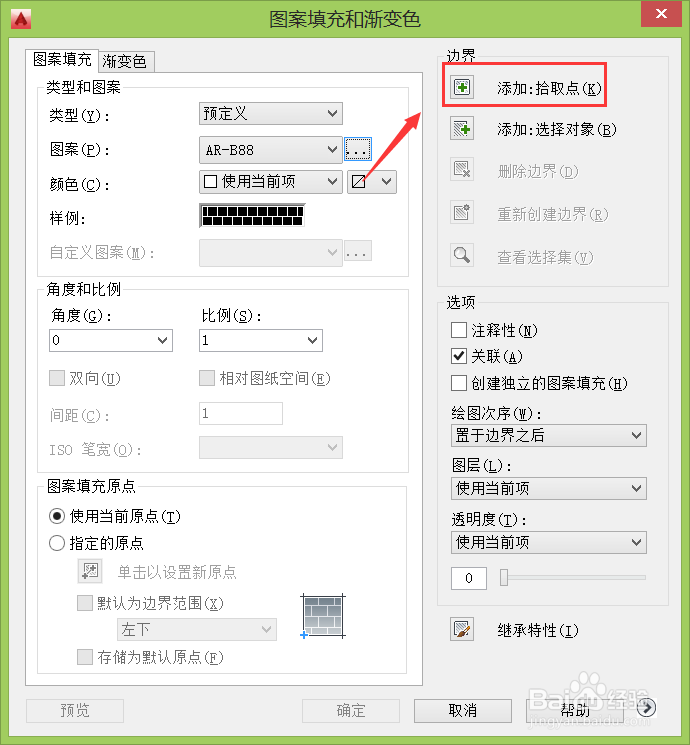Open the Type (类型) dropdown showing 预定义
Image resolution: width=690 pixels, height=745 pixels.
pyautogui.click(x=271, y=114)
